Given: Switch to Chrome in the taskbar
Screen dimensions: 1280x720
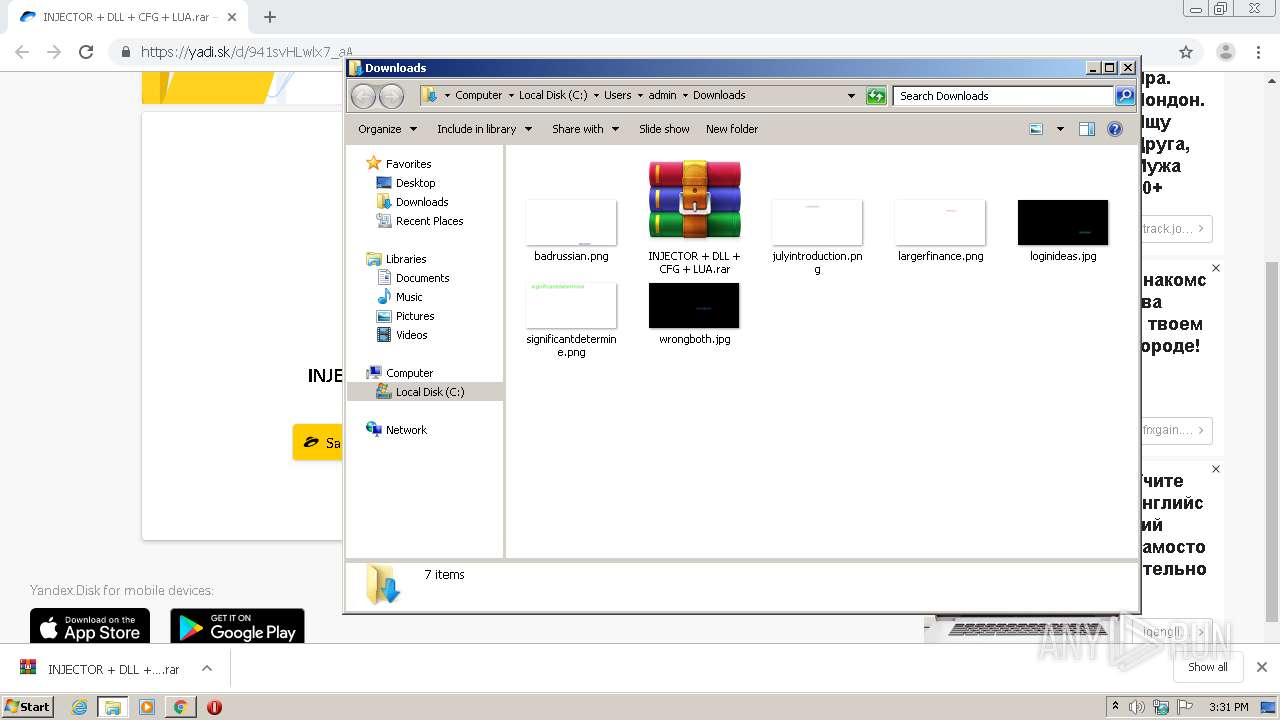Looking at the screenshot, I should (180, 707).
